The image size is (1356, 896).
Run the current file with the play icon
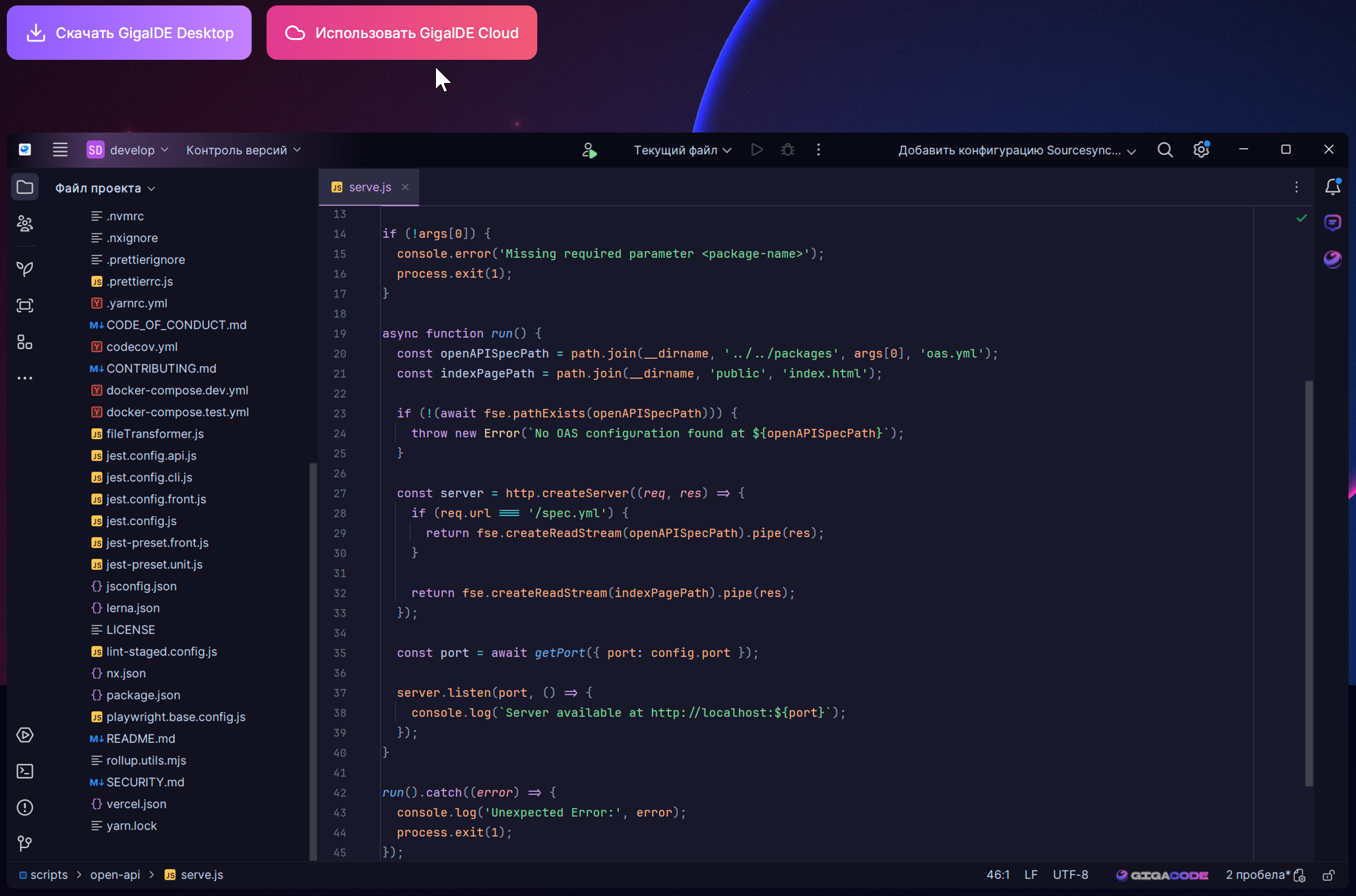tap(756, 150)
